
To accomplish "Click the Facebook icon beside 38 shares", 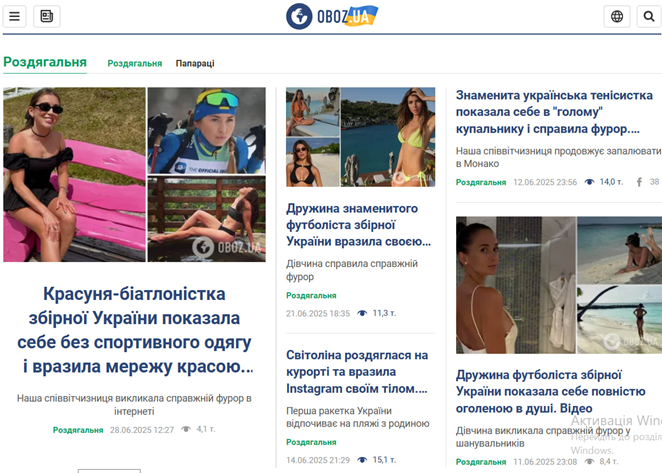I will [639, 182].
